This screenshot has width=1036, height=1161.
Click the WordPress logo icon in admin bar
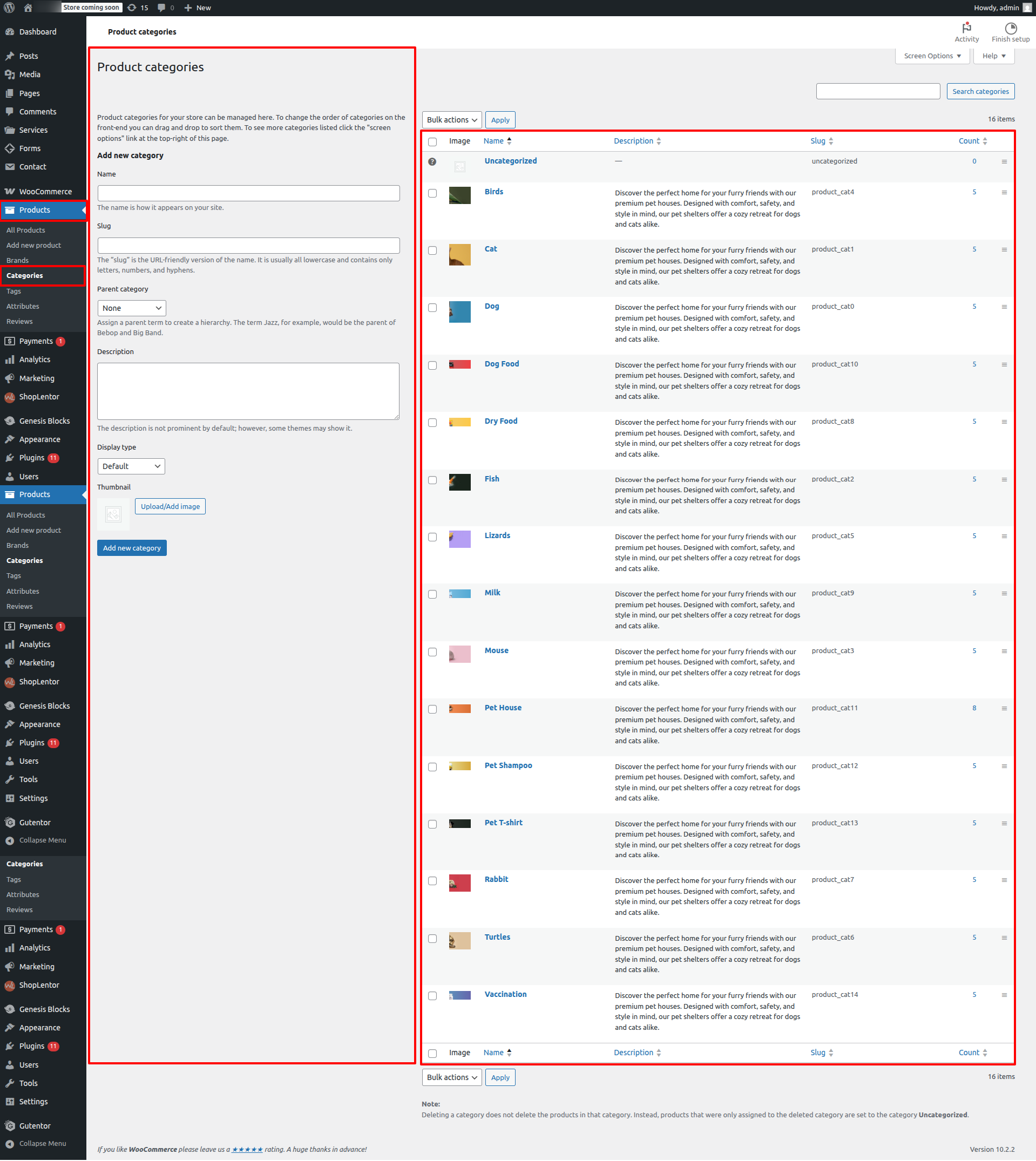point(9,8)
